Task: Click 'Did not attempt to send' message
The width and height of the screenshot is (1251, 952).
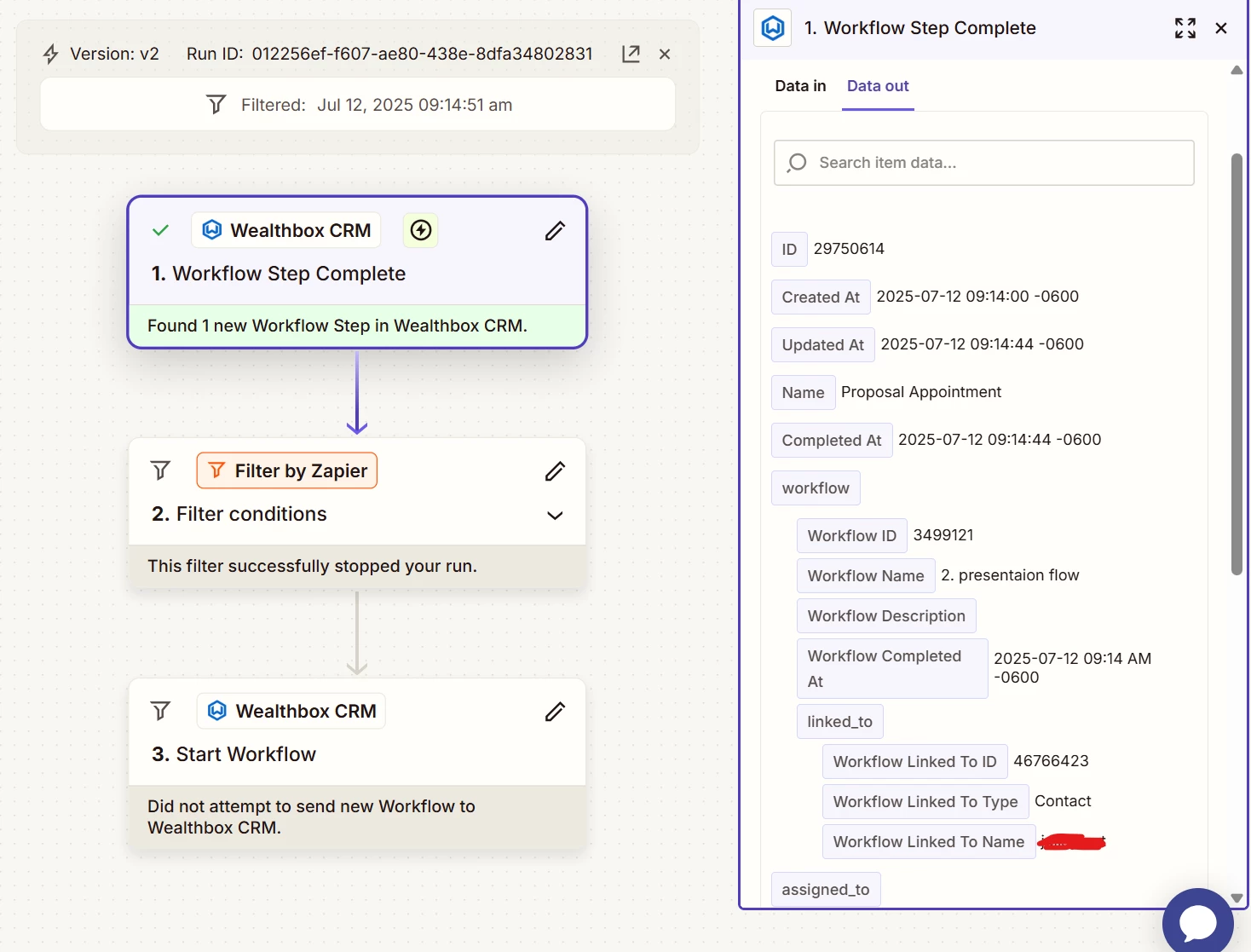Action: click(311, 816)
